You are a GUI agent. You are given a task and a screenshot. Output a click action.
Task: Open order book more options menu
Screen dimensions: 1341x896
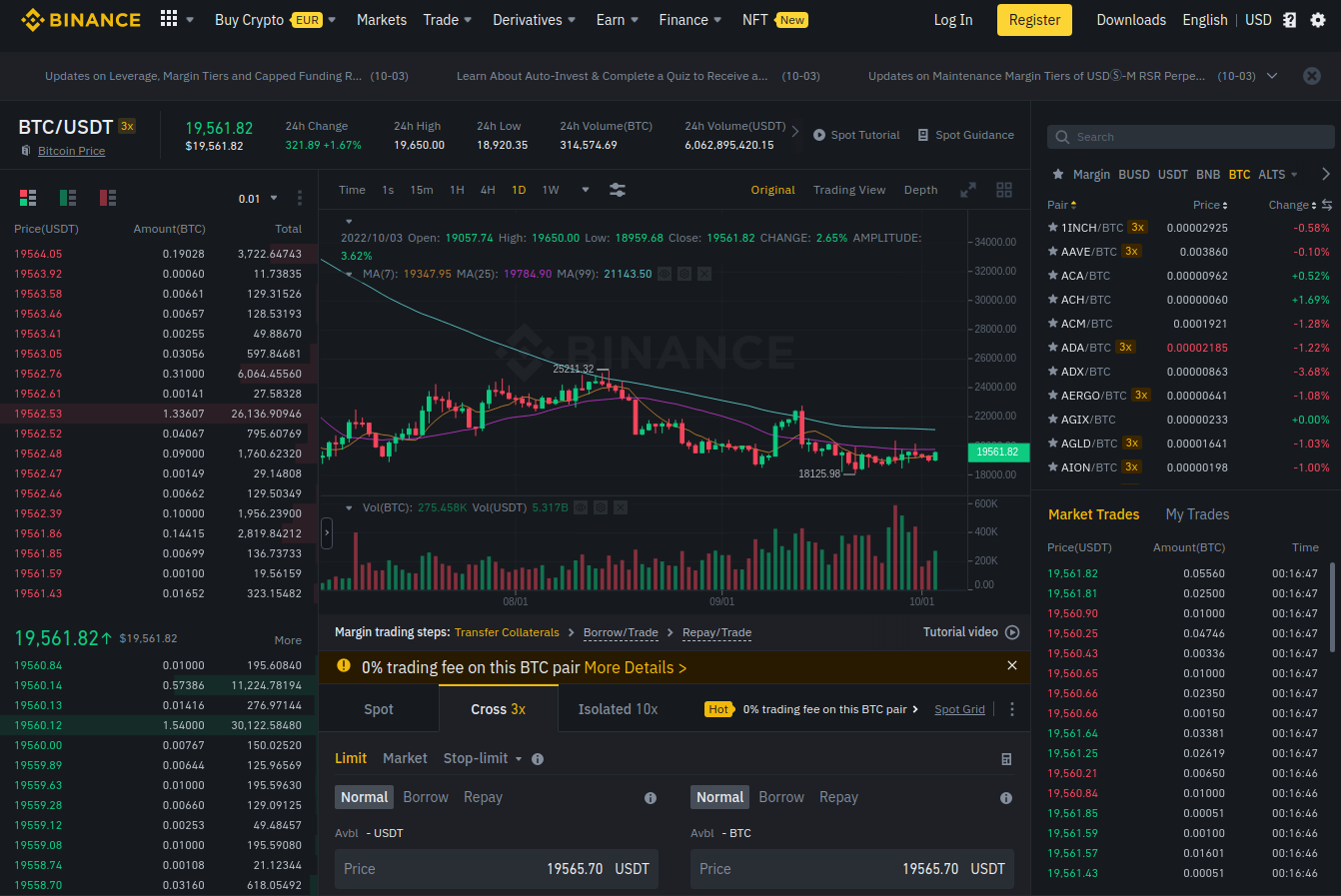point(300,198)
